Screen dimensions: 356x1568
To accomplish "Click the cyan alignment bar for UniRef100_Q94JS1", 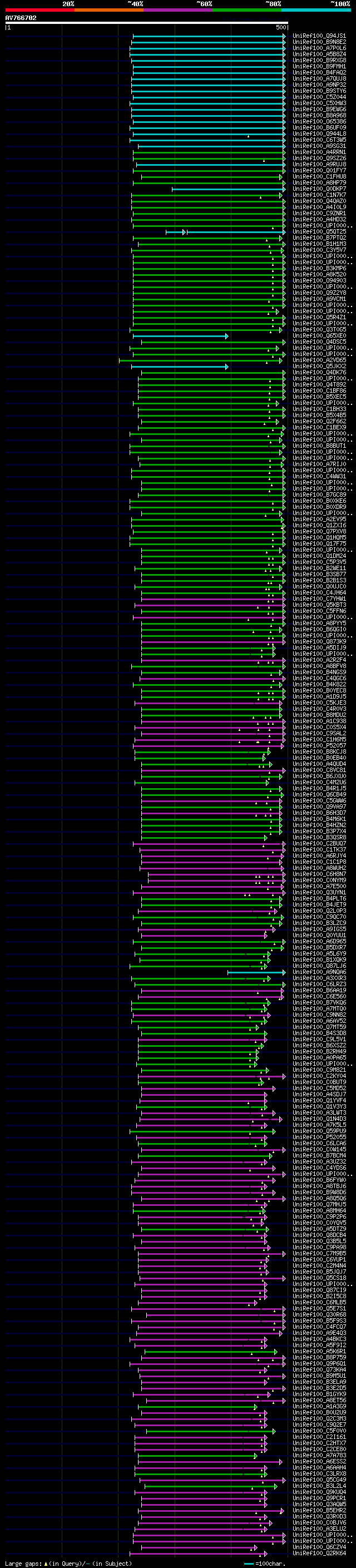I will point(209,36).
